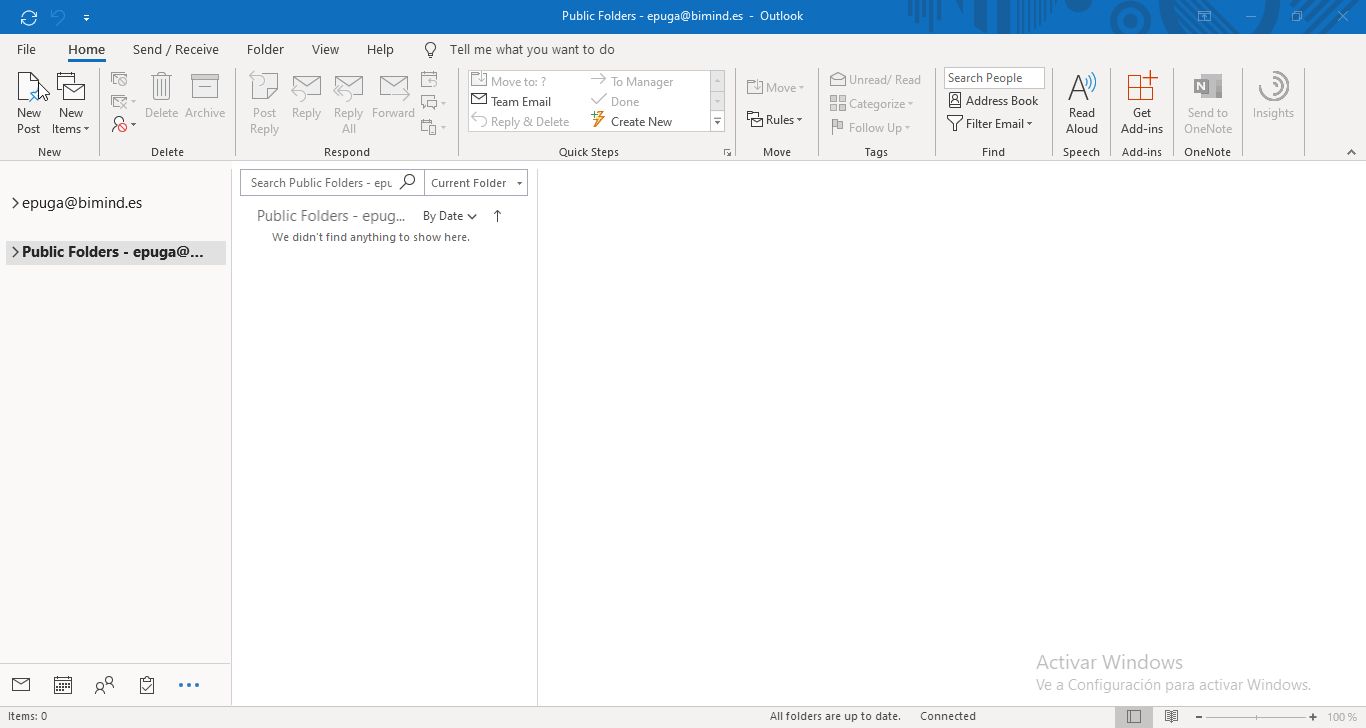
Task: Start Read Aloud speech
Action: coord(1082,103)
